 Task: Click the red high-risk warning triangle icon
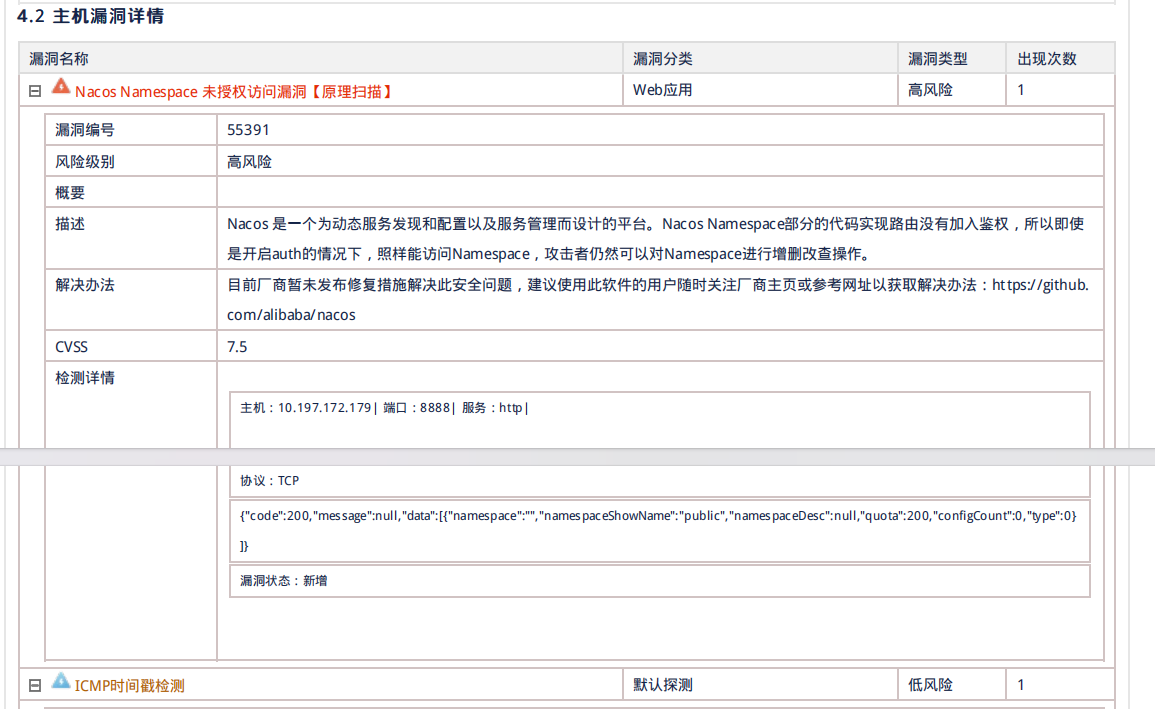tap(61, 88)
